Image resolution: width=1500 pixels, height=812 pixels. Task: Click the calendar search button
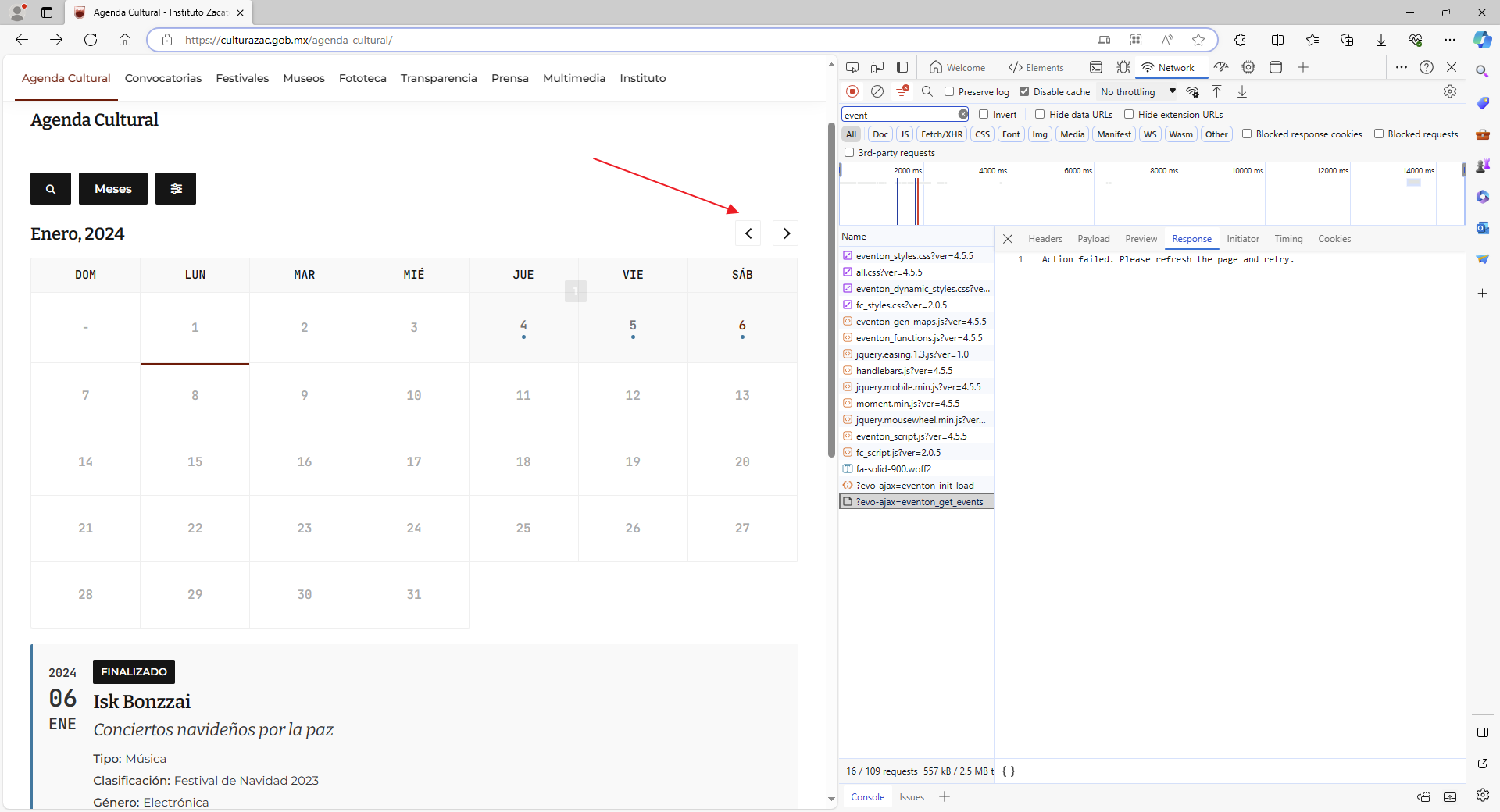tap(51, 188)
